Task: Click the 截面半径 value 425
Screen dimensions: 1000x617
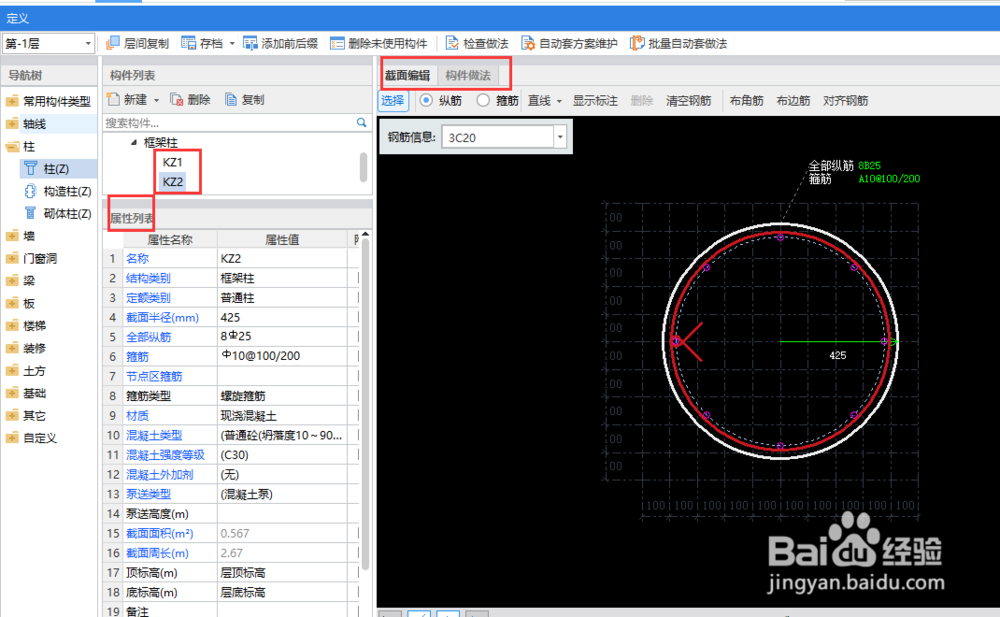Action: [283, 317]
